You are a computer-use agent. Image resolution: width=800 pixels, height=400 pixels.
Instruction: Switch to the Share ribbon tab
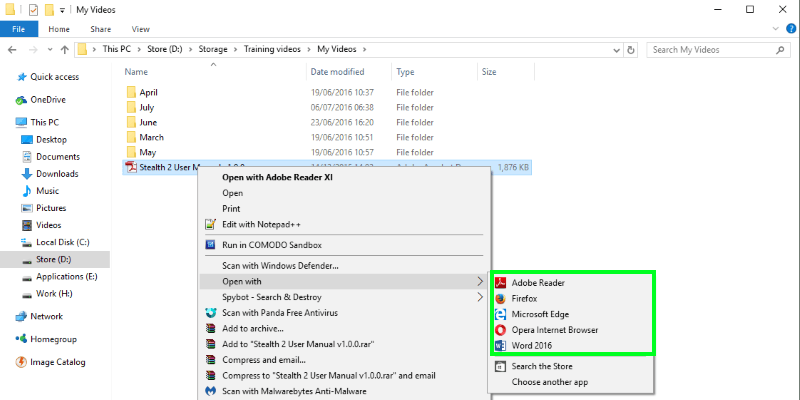(x=101, y=29)
